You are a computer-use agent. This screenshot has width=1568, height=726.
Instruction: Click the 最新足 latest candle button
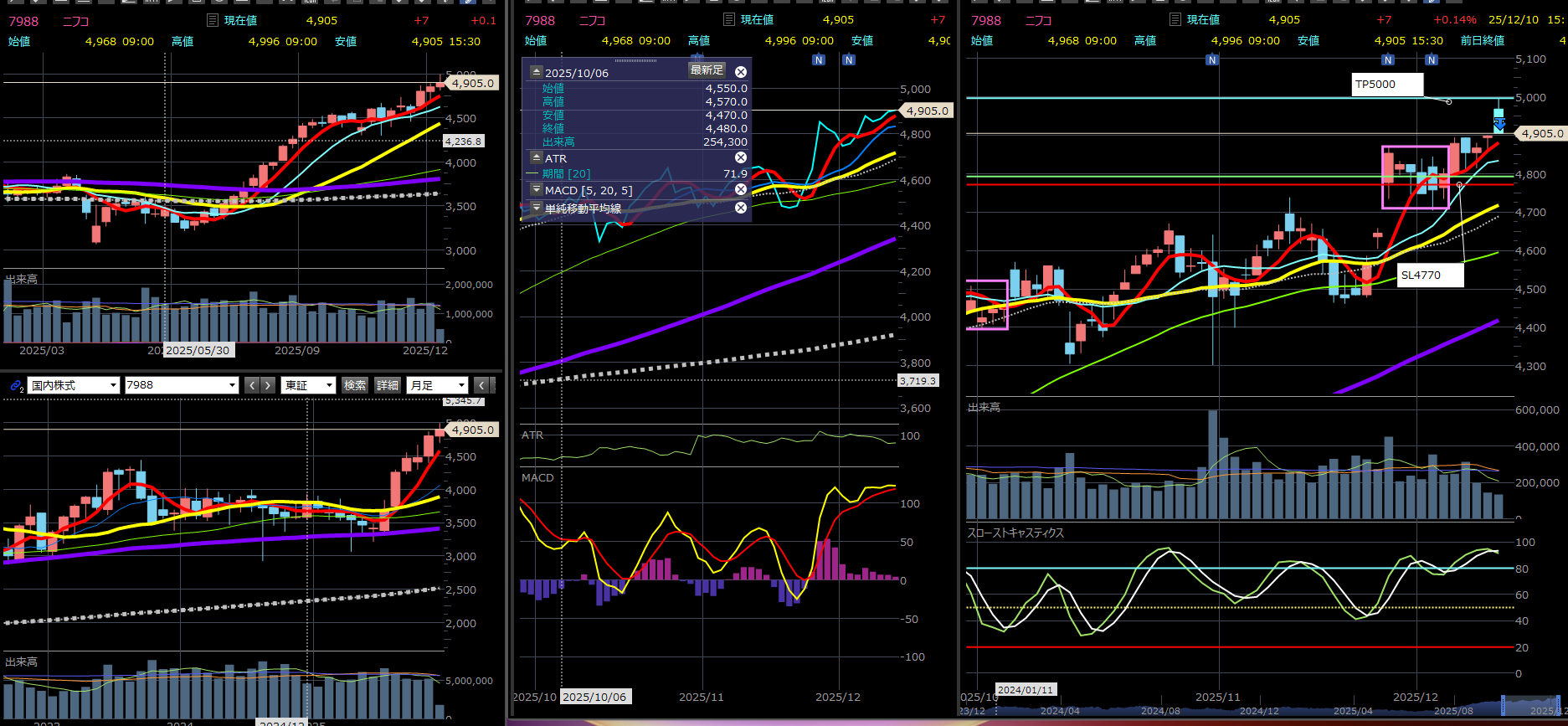pyautogui.click(x=707, y=70)
